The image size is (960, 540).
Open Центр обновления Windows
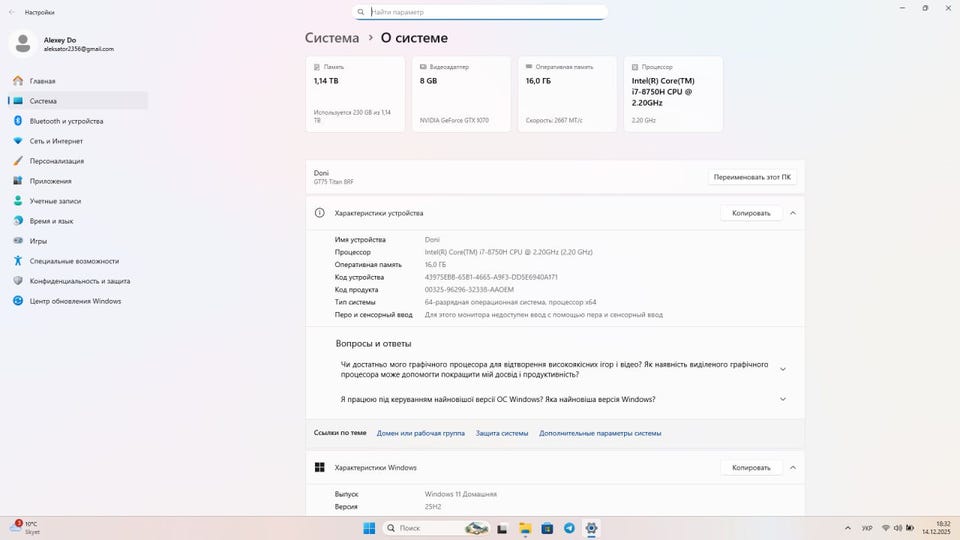[x=75, y=301]
